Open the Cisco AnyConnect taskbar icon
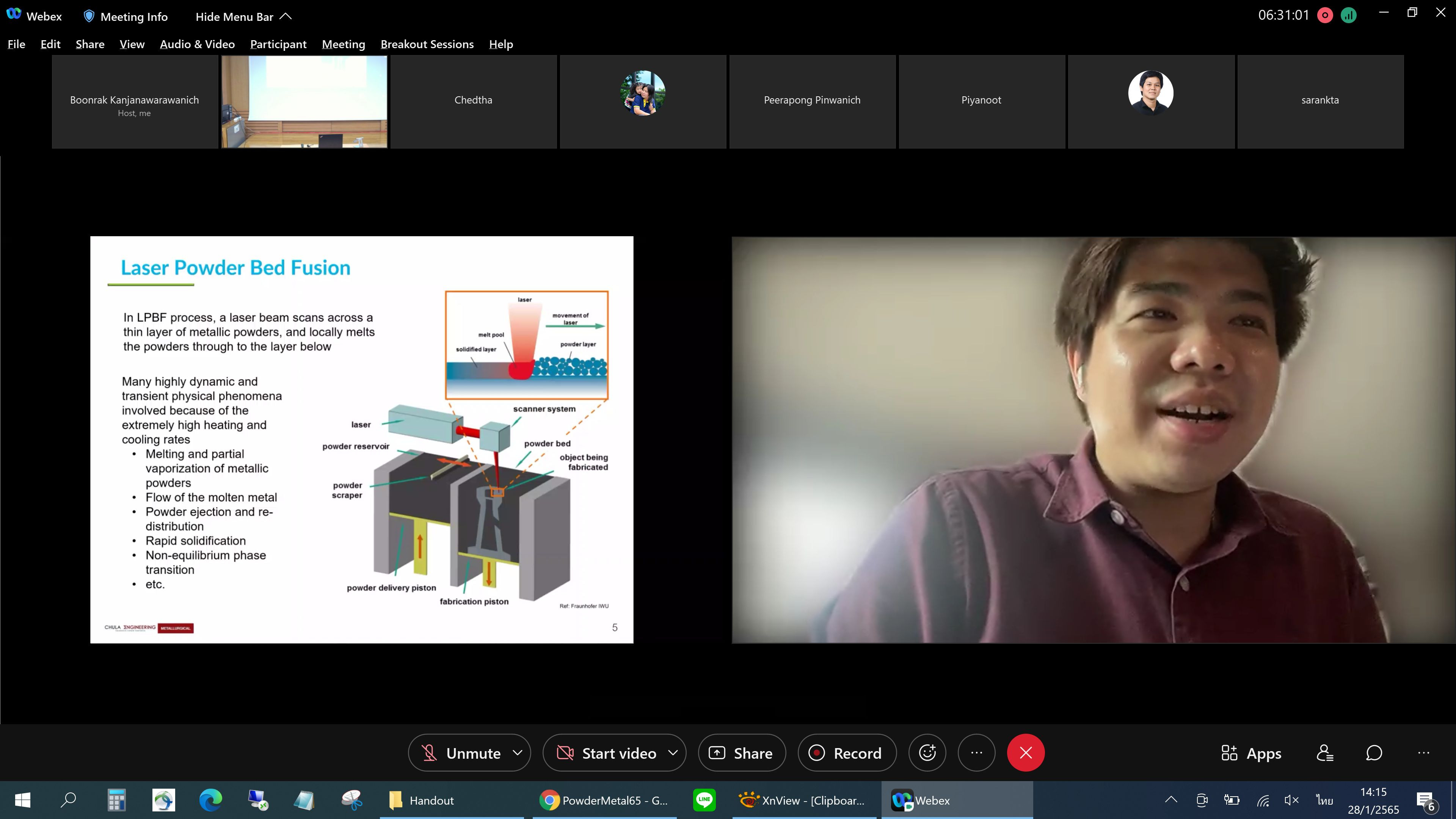1456x819 pixels. (164, 800)
